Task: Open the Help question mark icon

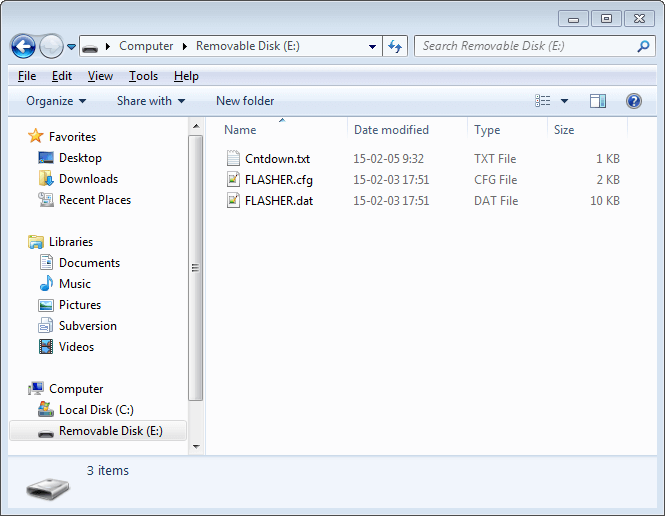Action: (x=633, y=101)
